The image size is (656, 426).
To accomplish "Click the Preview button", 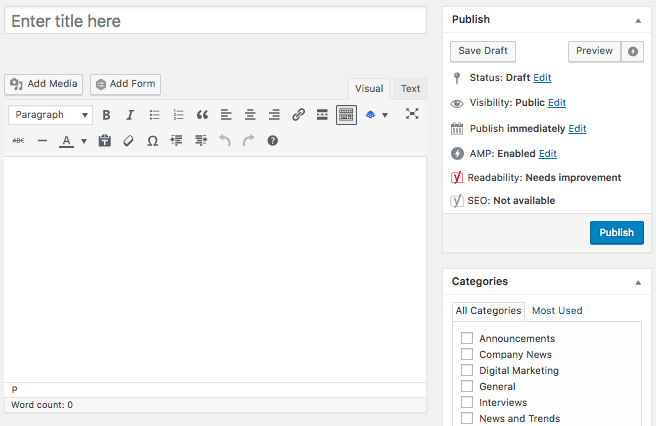I will 594,51.
